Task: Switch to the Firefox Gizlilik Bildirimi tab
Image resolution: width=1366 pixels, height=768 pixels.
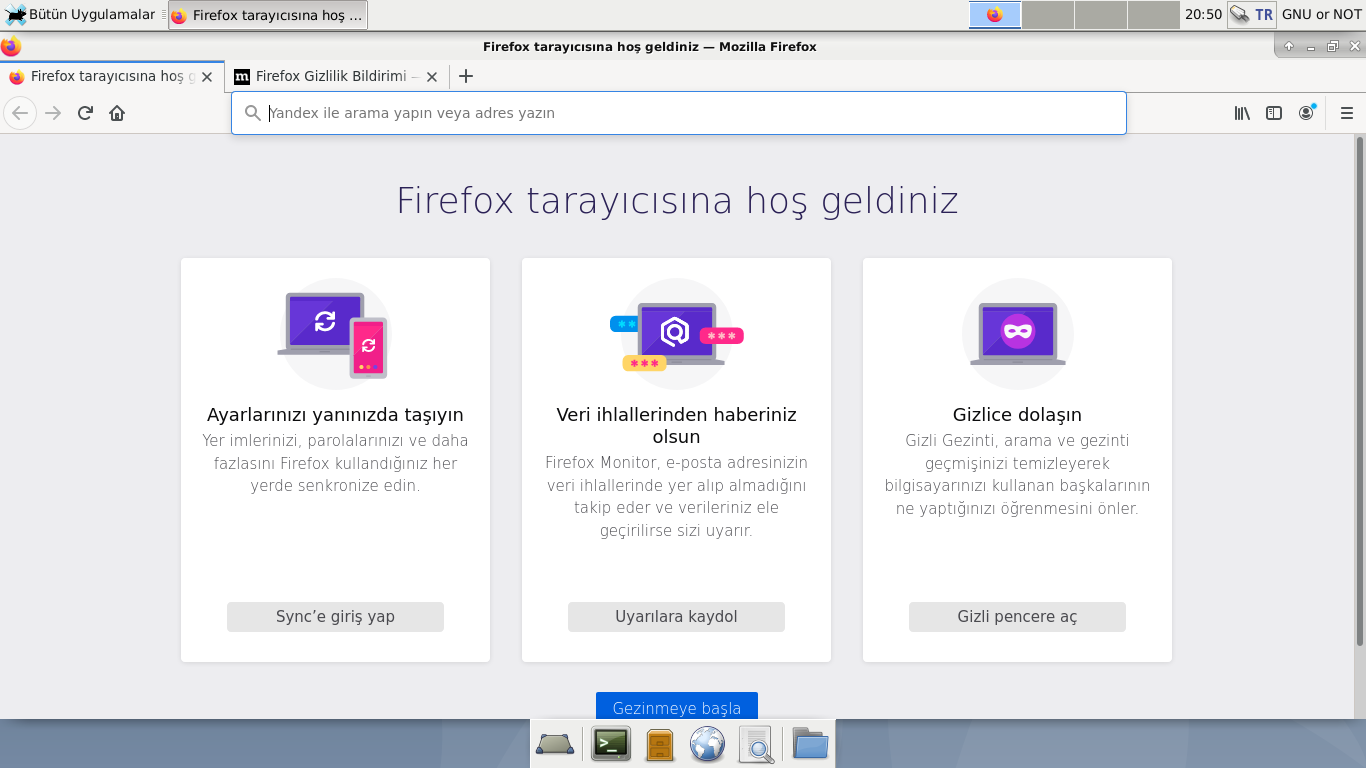Action: pyautogui.click(x=337, y=76)
